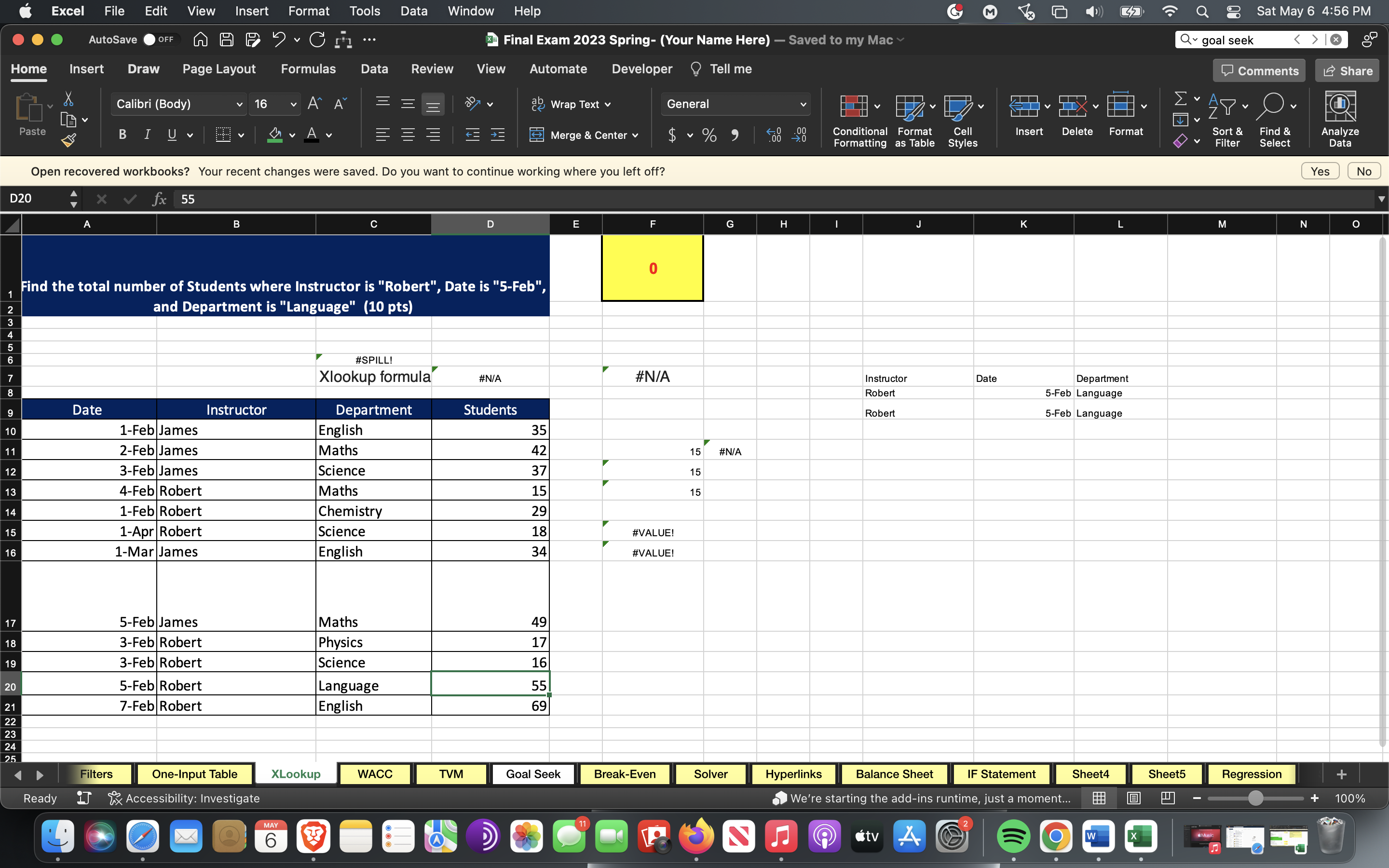Click Increase Decimal icon

tap(774, 136)
